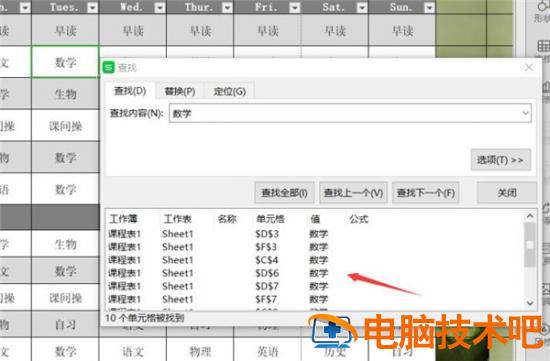Image resolution: width=550 pixels, height=361 pixels.
Task: Click the Wed. header cell
Action: click(133, 7)
